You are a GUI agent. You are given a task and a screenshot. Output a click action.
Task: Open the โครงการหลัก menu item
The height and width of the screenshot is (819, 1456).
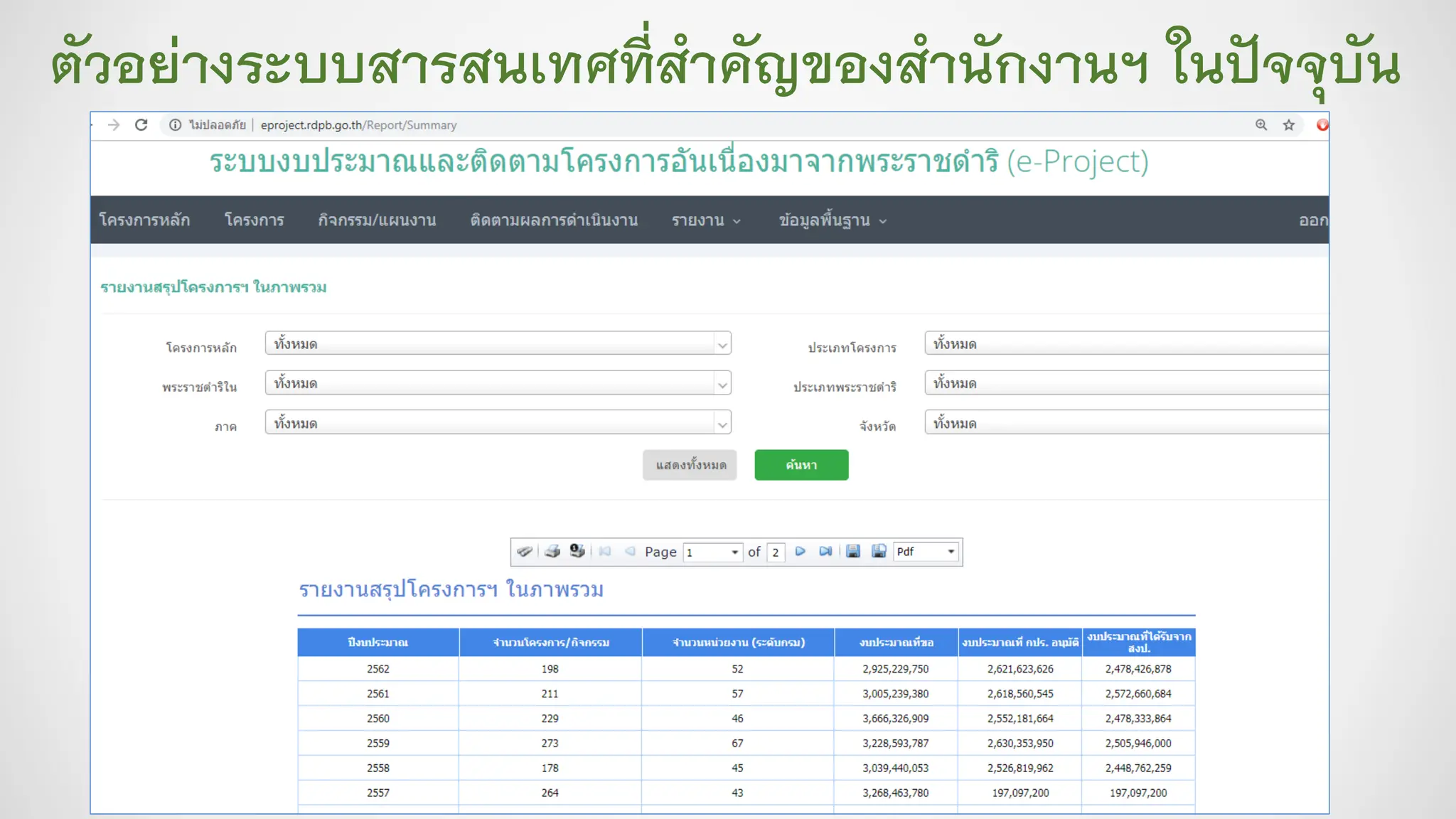[144, 220]
